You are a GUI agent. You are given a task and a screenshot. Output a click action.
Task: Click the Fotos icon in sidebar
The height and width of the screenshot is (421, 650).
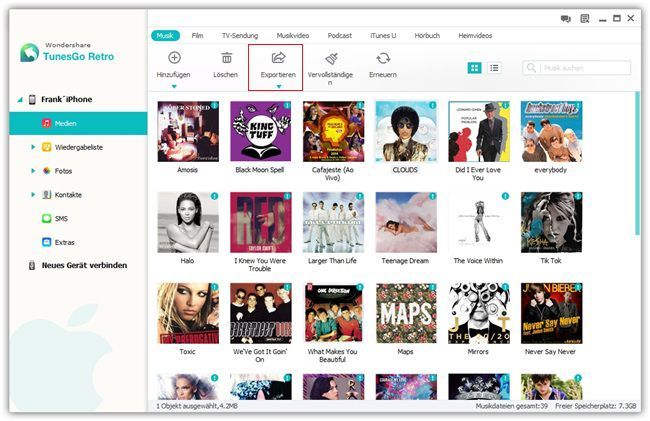[46, 171]
